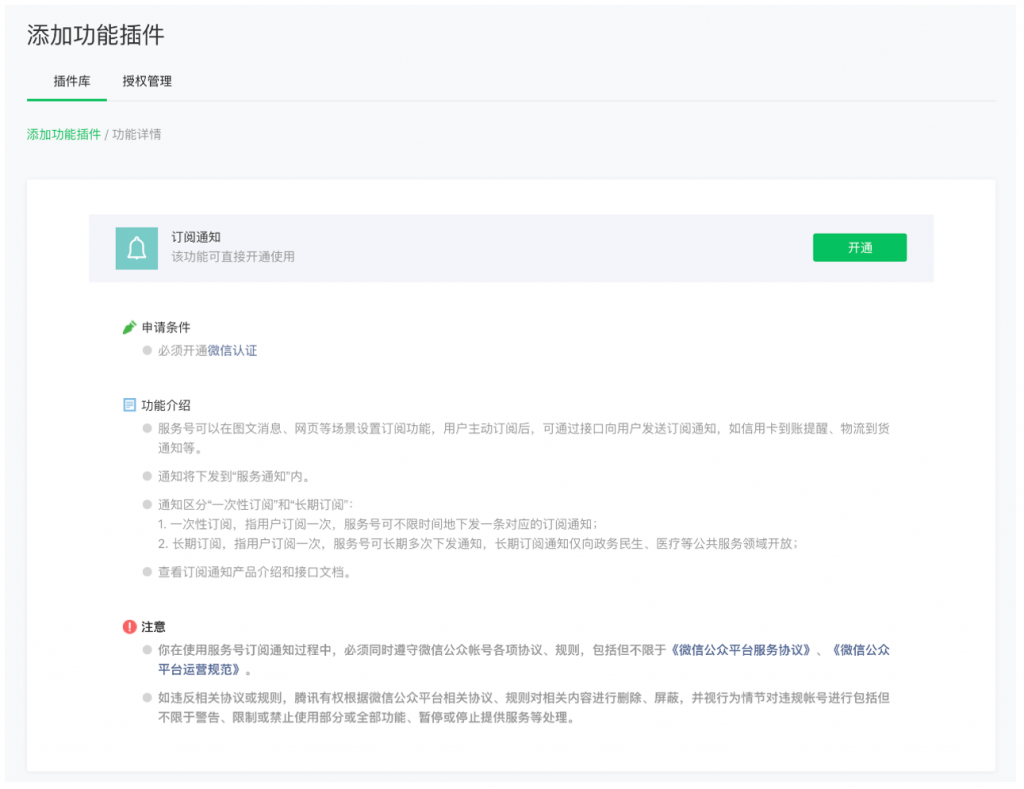This screenshot has height=789, width=1024.
Task: Click the red warning icon beside 注意
Action: pos(129,626)
